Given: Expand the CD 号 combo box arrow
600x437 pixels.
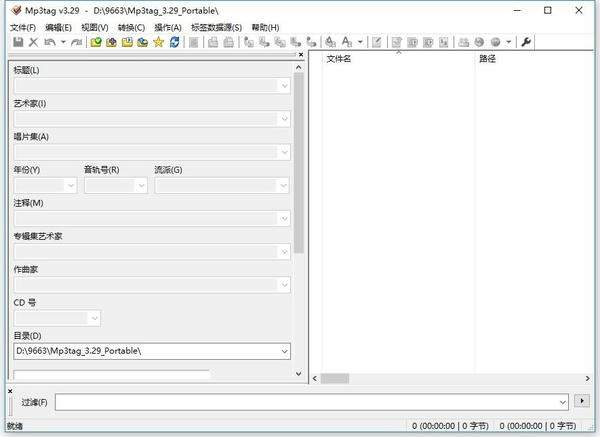Looking at the screenshot, I should (95, 318).
